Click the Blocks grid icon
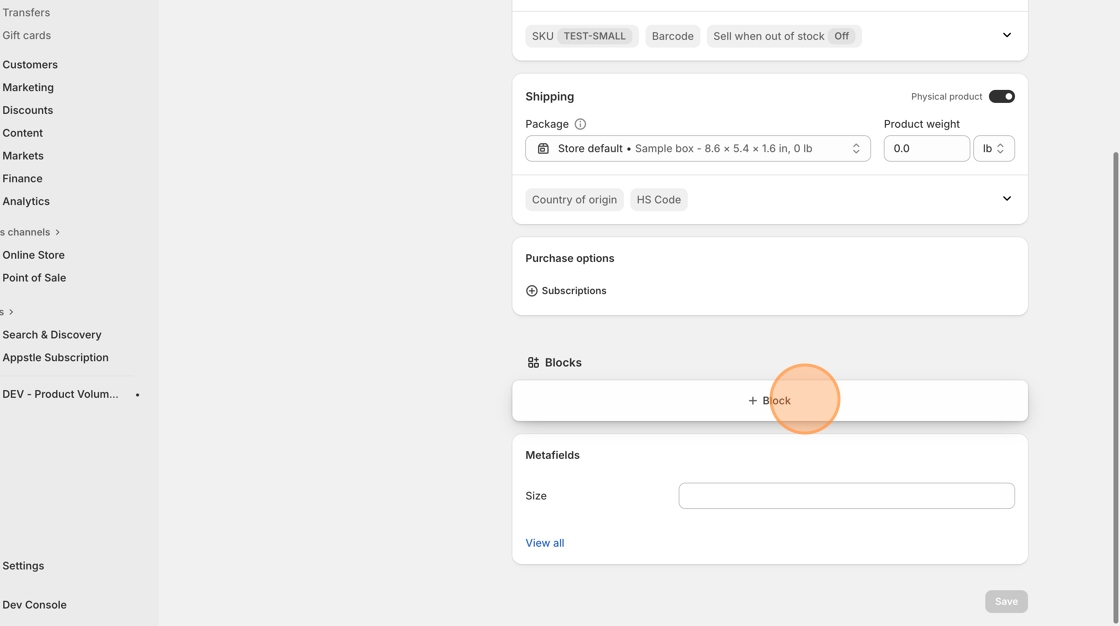 (x=533, y=363)
